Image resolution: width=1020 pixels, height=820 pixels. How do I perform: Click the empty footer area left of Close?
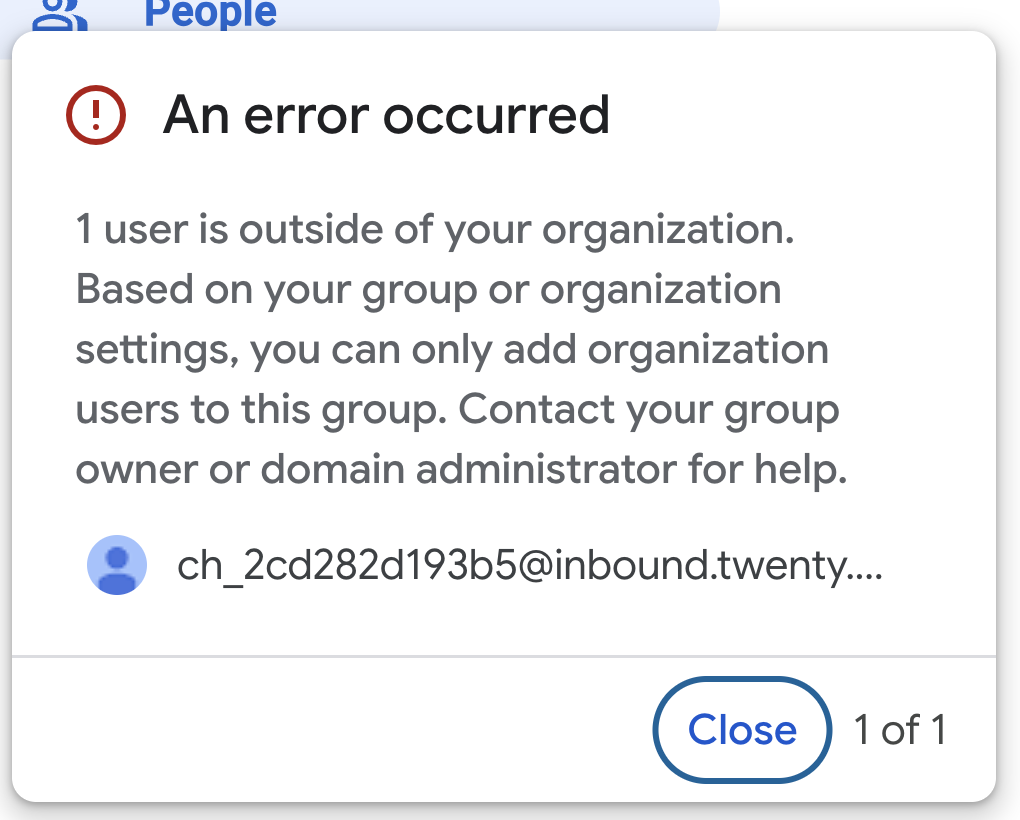pyautogui.click(x=332, y=730)
